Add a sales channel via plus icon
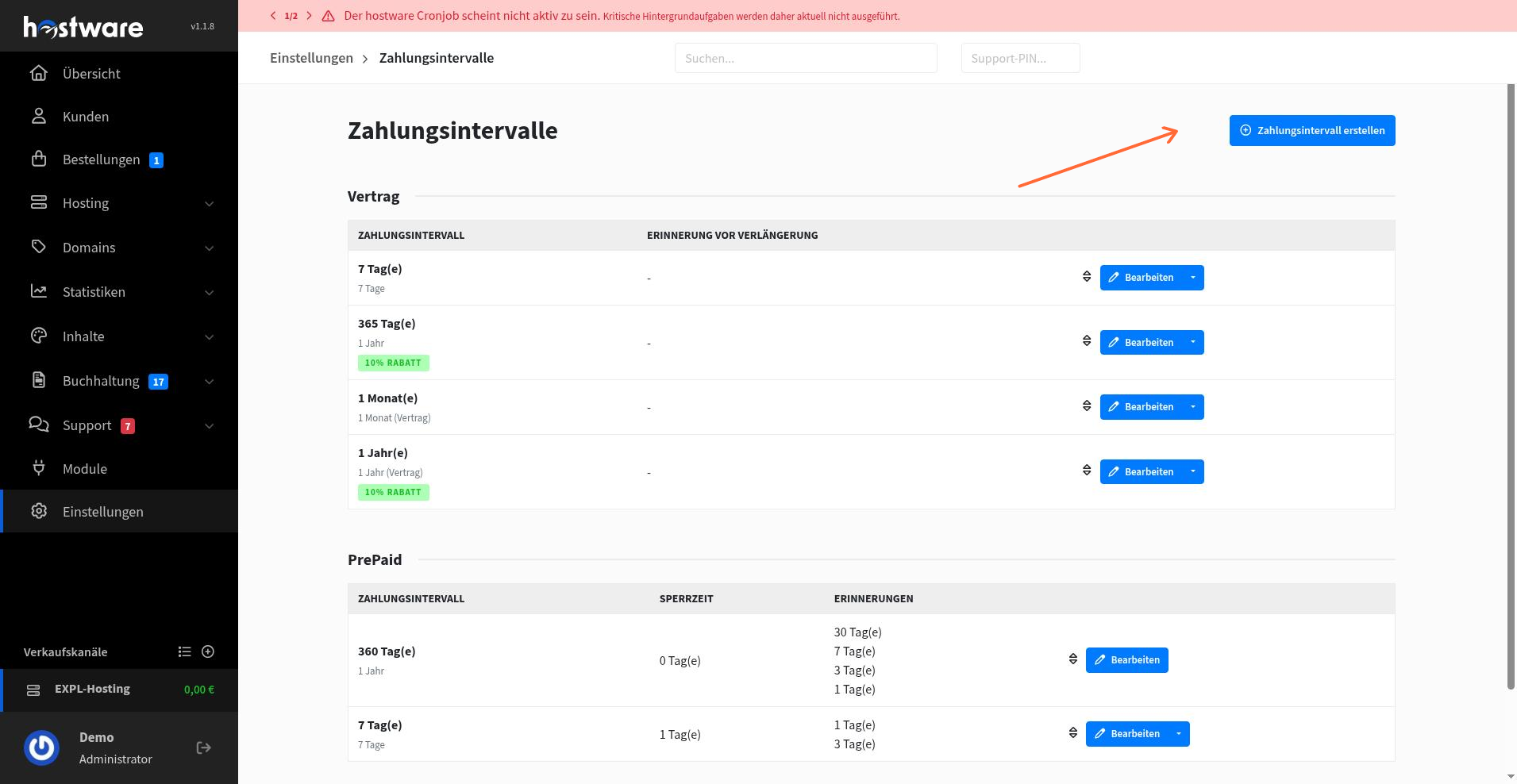The width and height of the screenshot is (1517, 784). (x=208, y=651)
